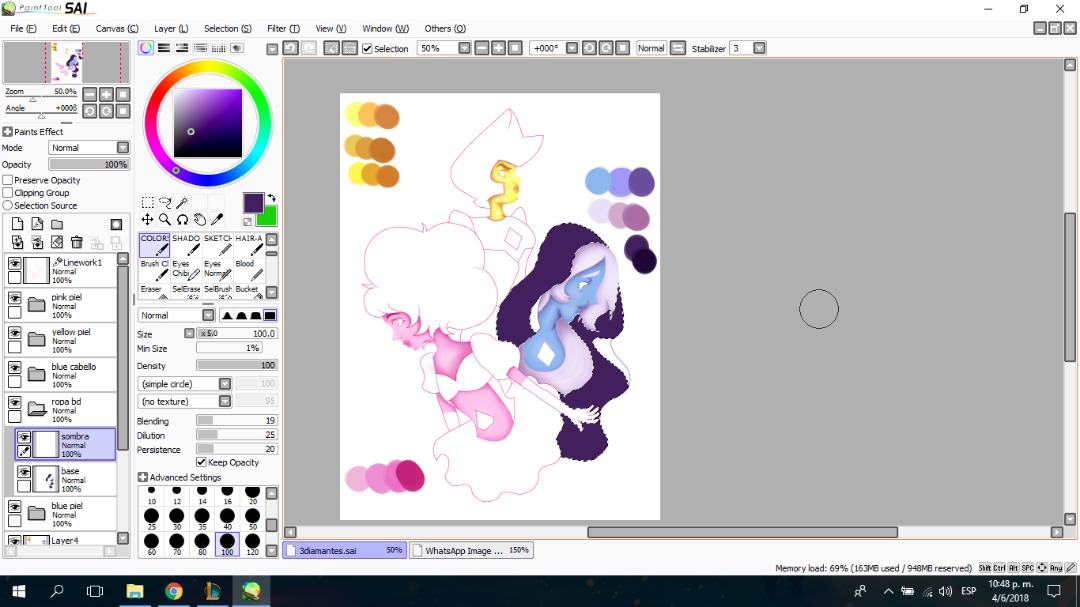This screenshot has height=607, width=1080.
Task: Show the RGB slider panel
Action: (164, 48)
